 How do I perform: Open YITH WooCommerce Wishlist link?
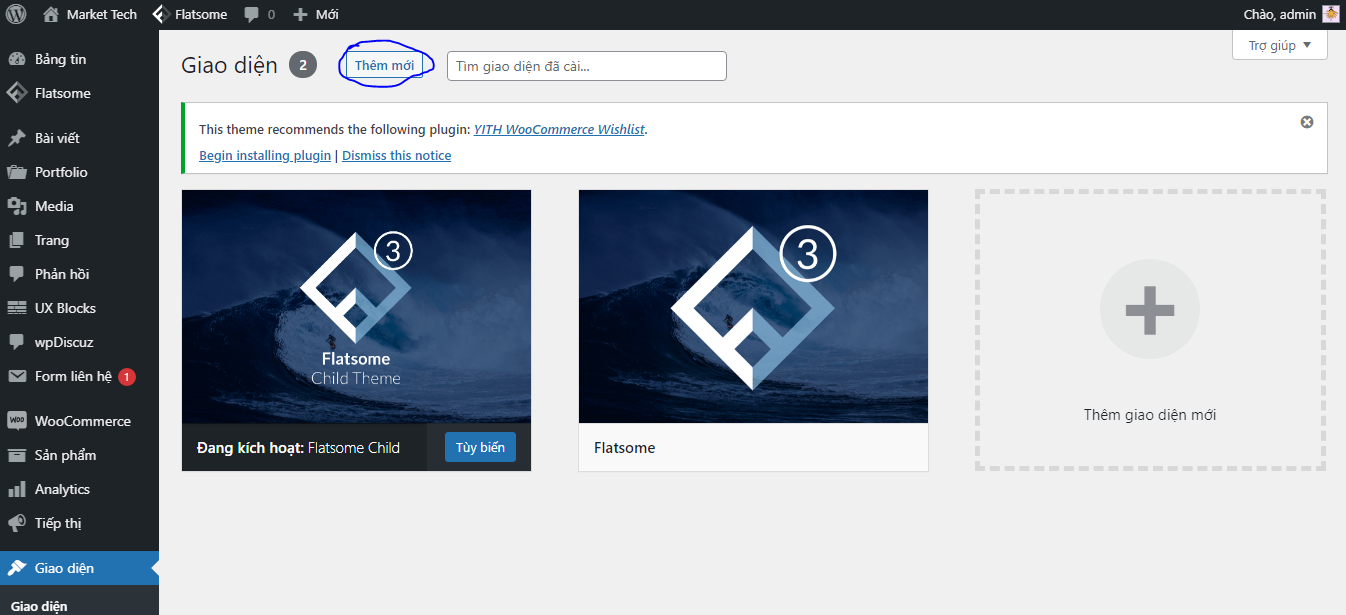559,129
